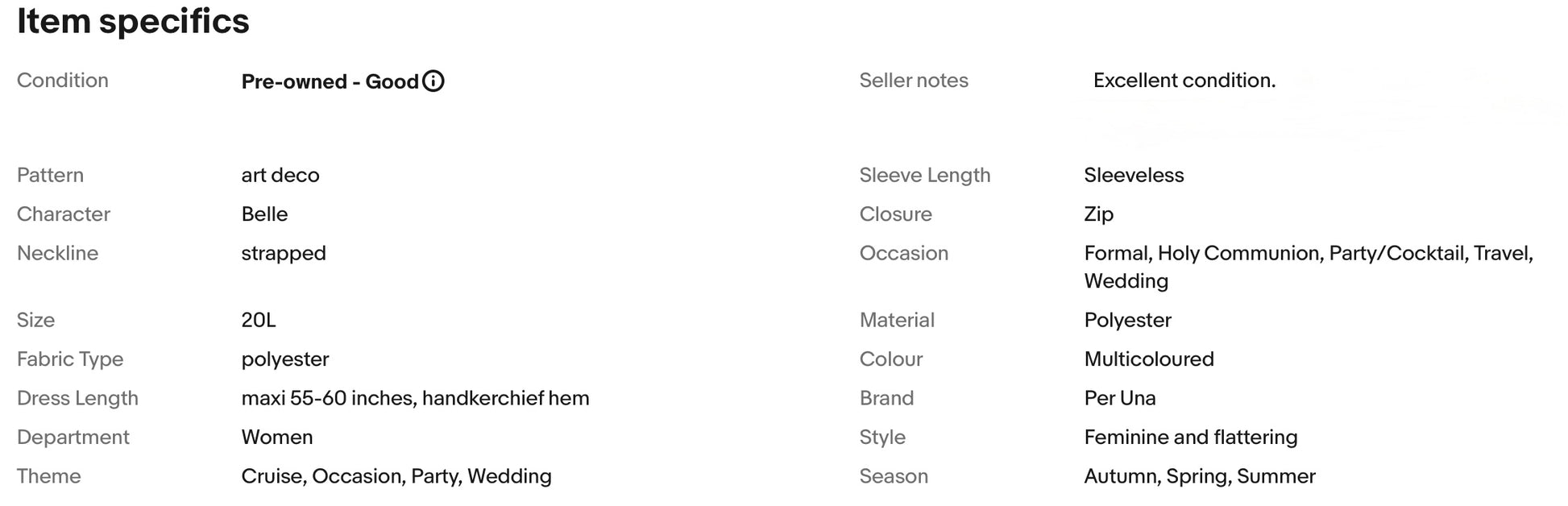Click the Multicoloured colour value
This screenshot has width=1568, height=506.
(1149, 359)
